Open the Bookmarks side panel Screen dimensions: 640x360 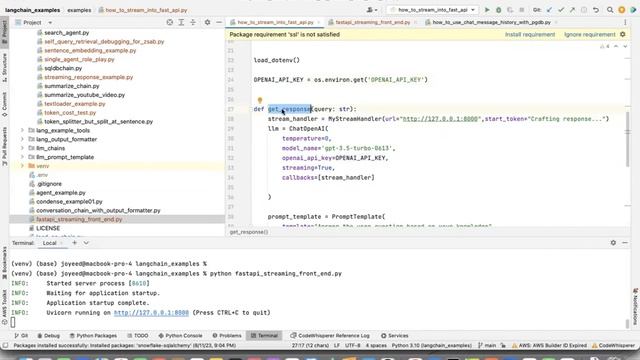pos(4,262)
